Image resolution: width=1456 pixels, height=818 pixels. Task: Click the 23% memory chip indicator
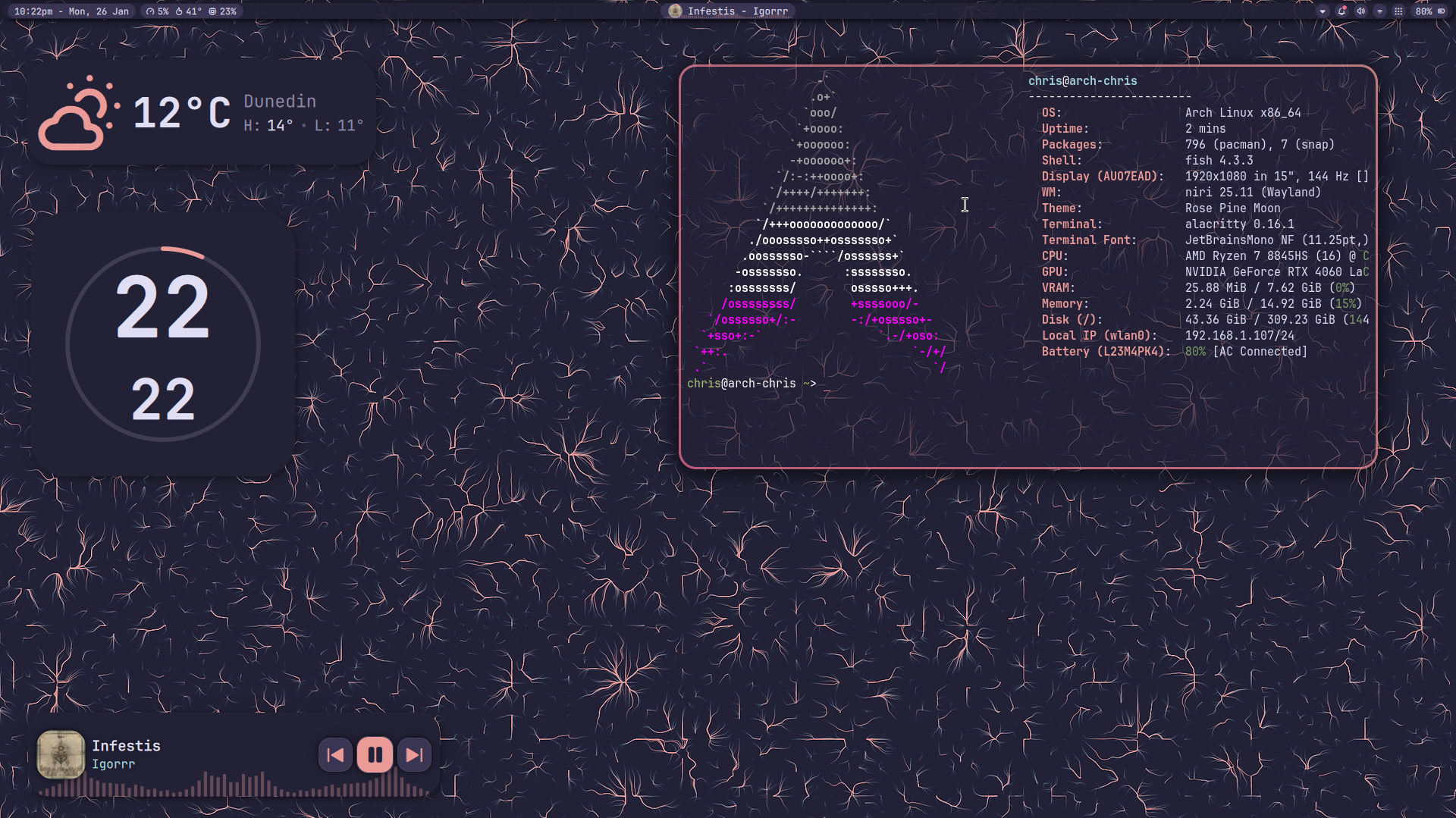pyautogui.click(x=223, y=11)
